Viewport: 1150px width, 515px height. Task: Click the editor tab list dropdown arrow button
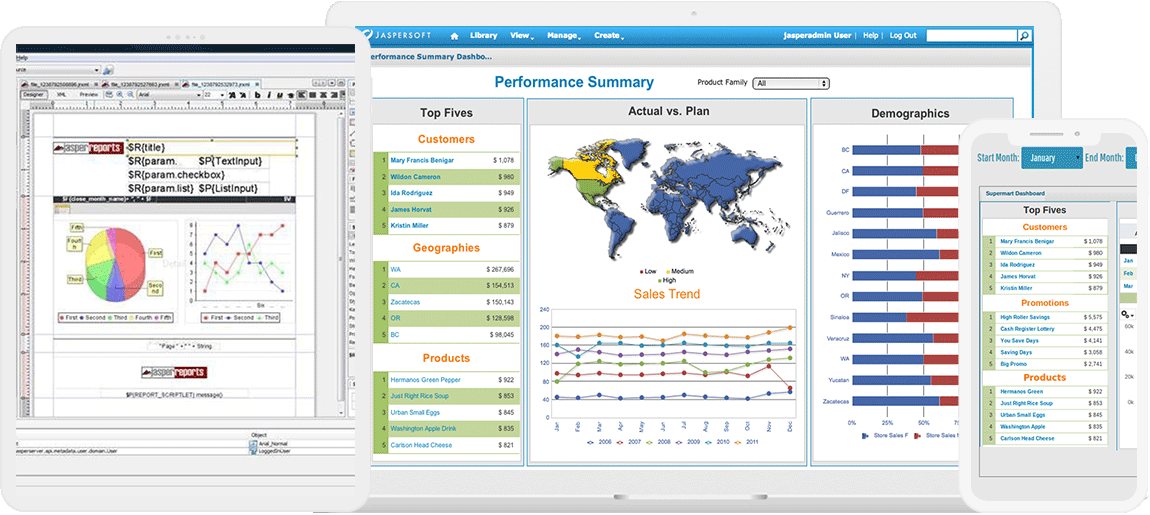pos(332,83)
